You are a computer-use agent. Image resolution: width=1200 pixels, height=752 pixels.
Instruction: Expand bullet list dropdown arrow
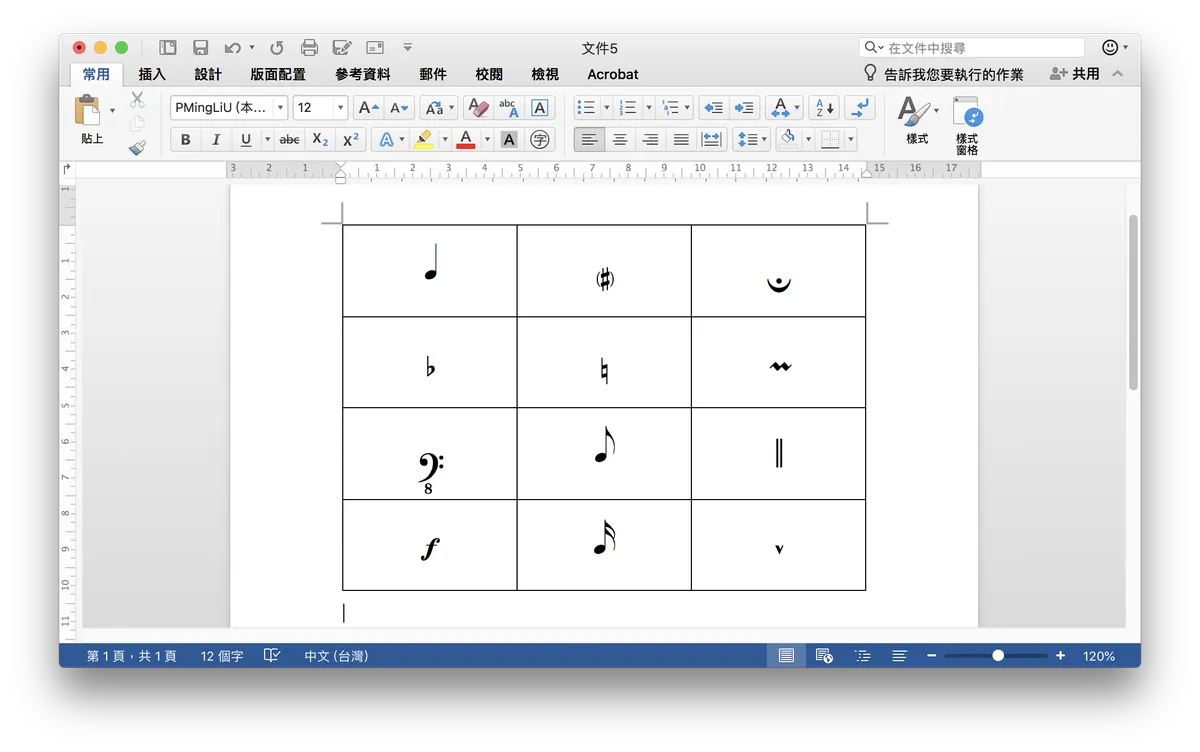pyautogui.click(x=605, y=108)
